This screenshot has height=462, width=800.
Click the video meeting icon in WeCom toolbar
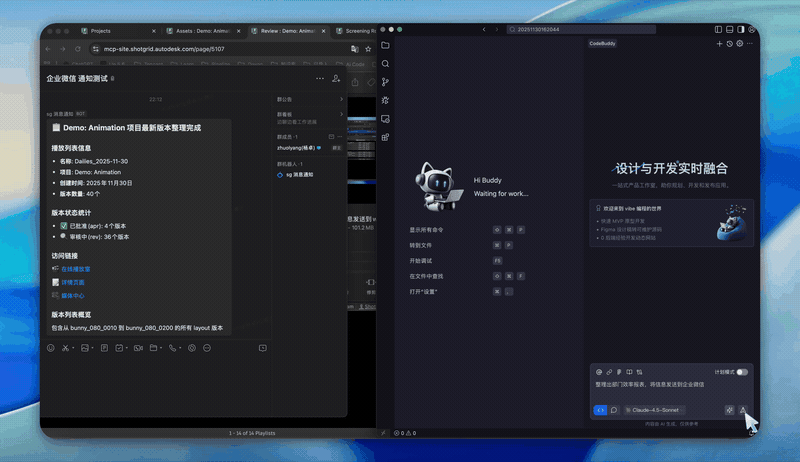coord(138,348)
